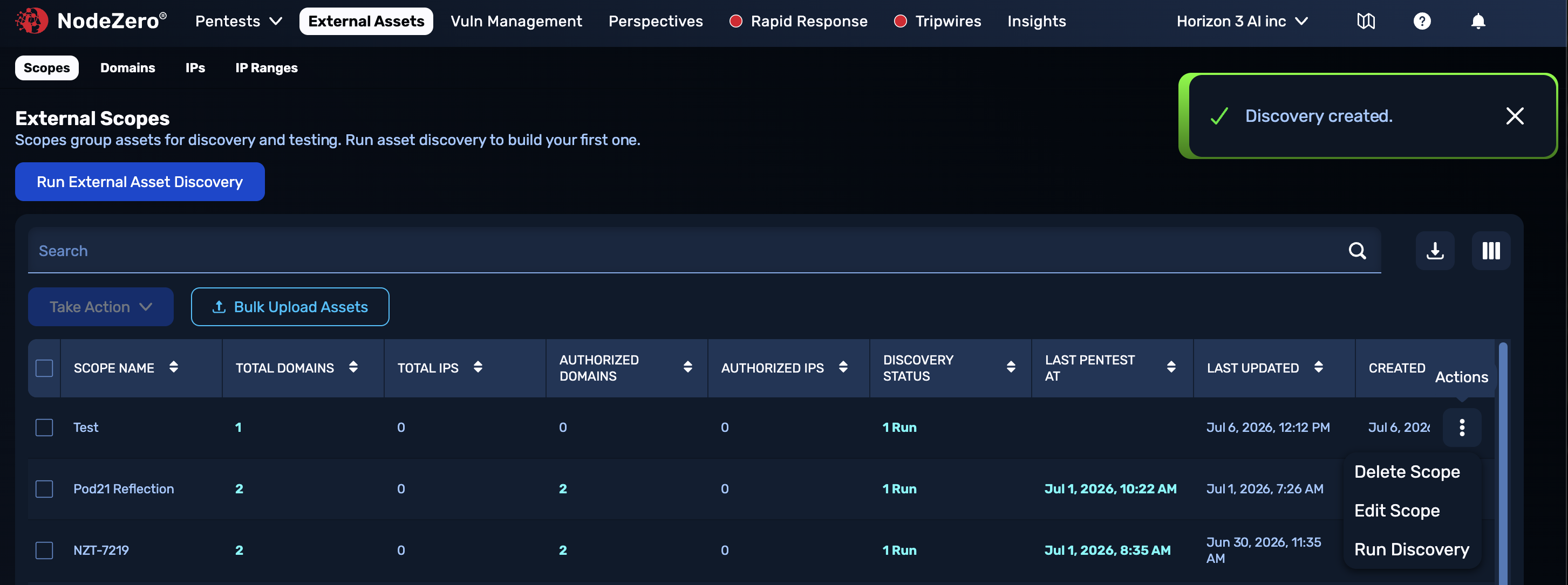Open Perspectives section

(x=656, y=21)
